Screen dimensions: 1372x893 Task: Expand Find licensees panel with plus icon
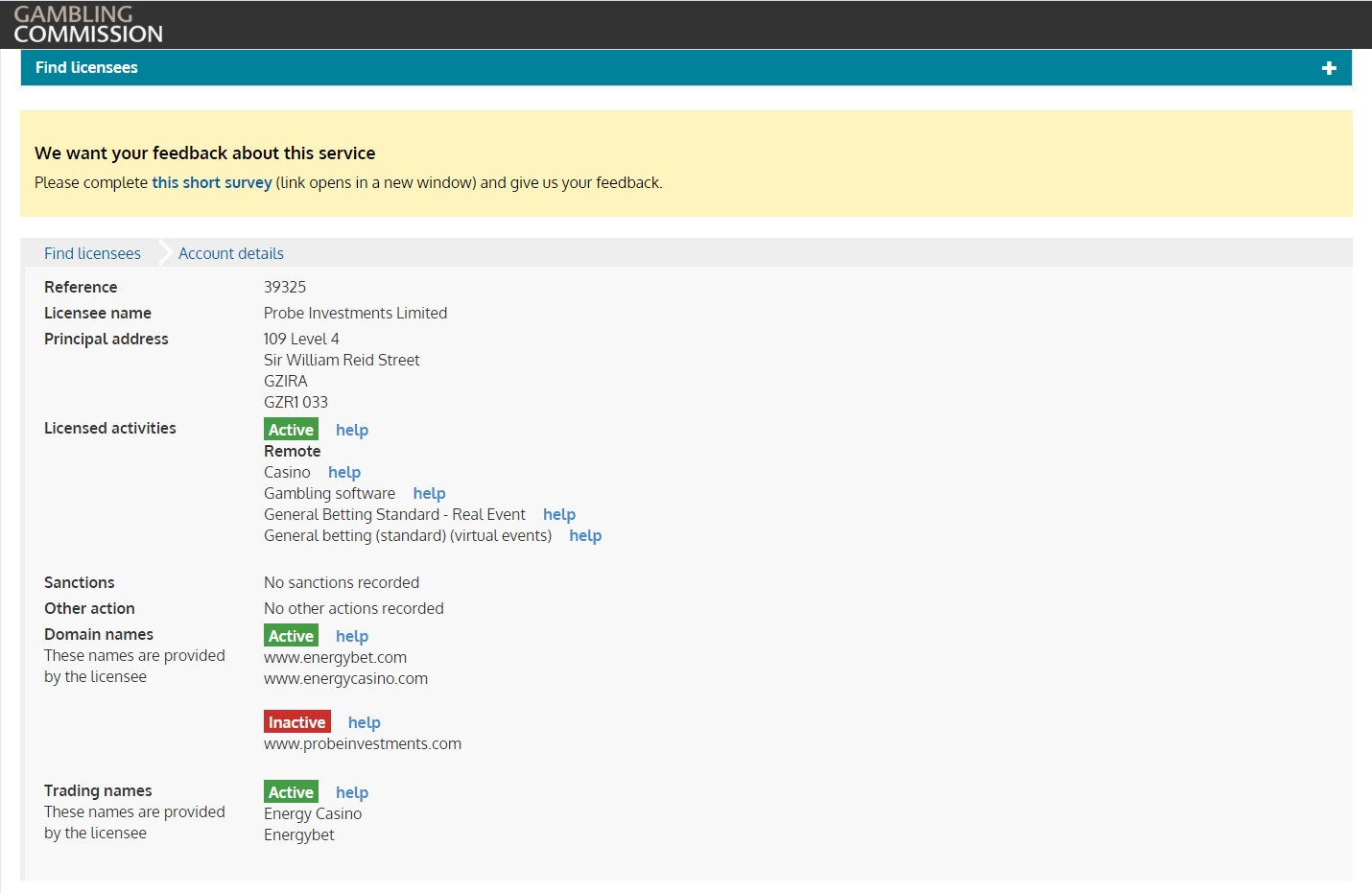pos(1329,68)
